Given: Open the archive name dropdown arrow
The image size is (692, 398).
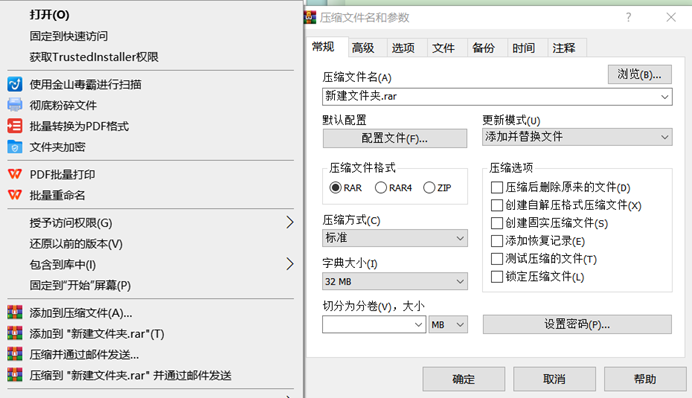Looking at the screenshot, I should click(665, 97).
